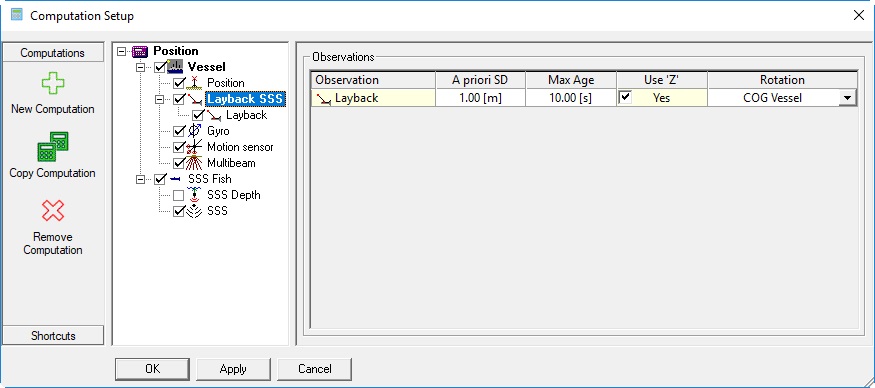Click the OK button
The height and width of the screenshot is (388, 875).
(x=152, y=369)
